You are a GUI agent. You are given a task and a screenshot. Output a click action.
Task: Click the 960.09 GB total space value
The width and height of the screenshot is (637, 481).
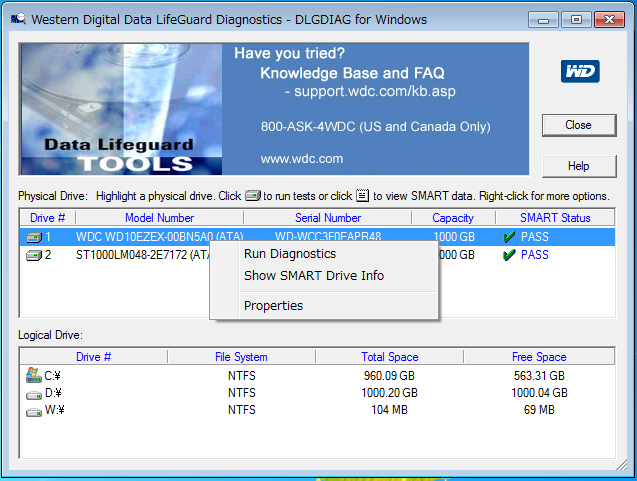click(389, 376)
